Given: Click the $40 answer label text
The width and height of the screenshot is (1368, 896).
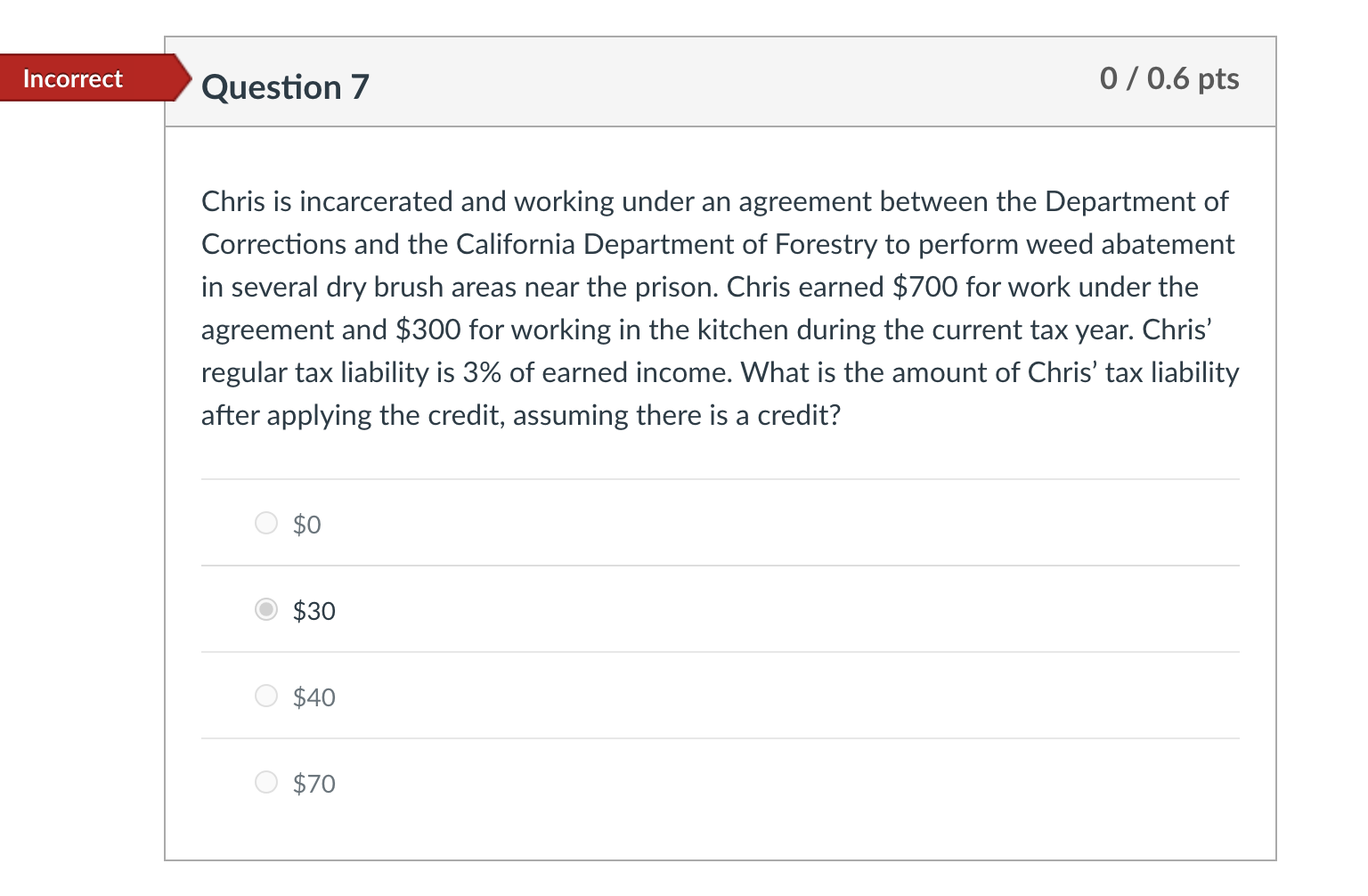Looking at the screenshot, I should click(x=313, y=697).
